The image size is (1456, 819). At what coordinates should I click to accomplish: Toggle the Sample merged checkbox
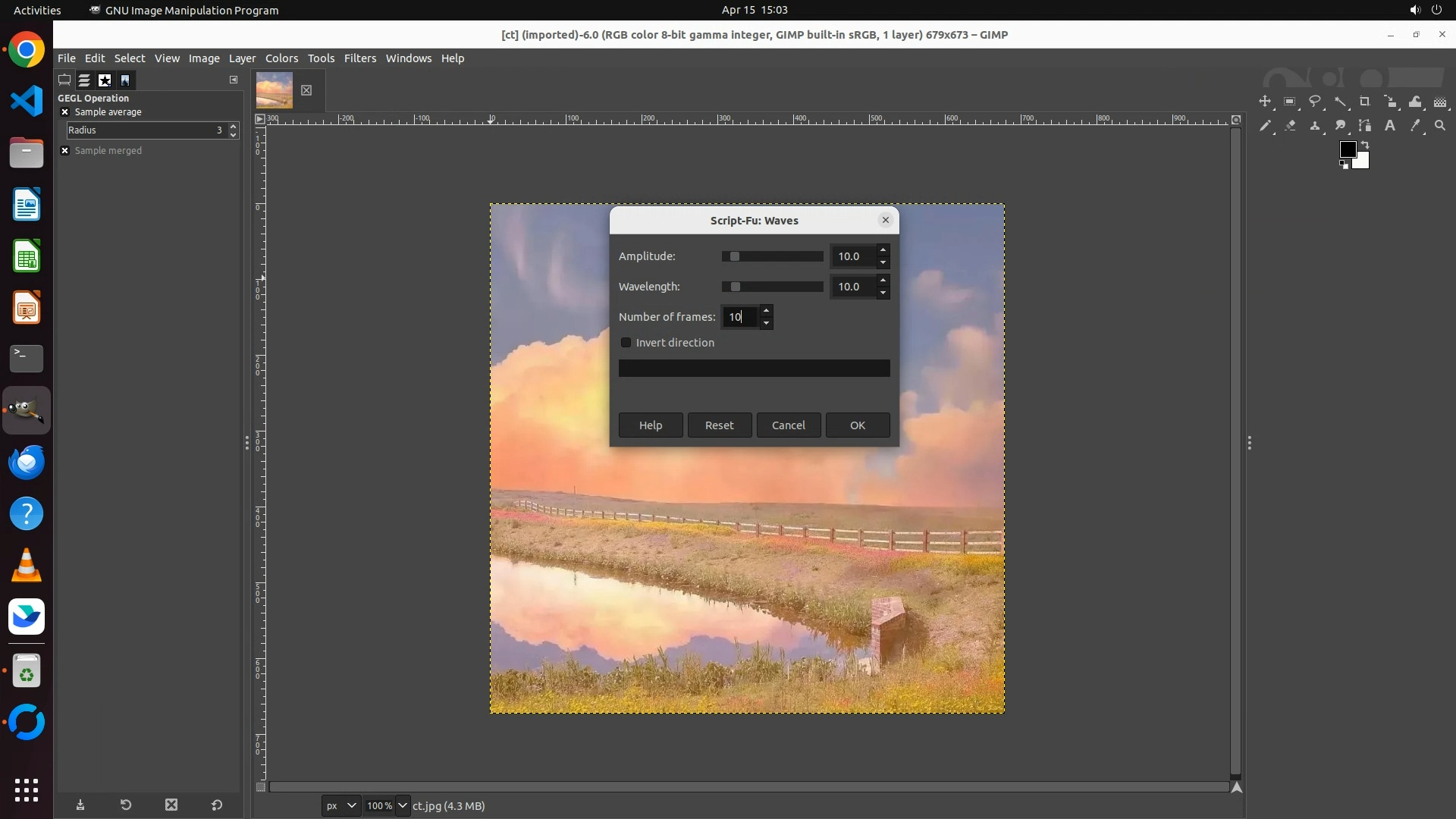pos(65,151)
